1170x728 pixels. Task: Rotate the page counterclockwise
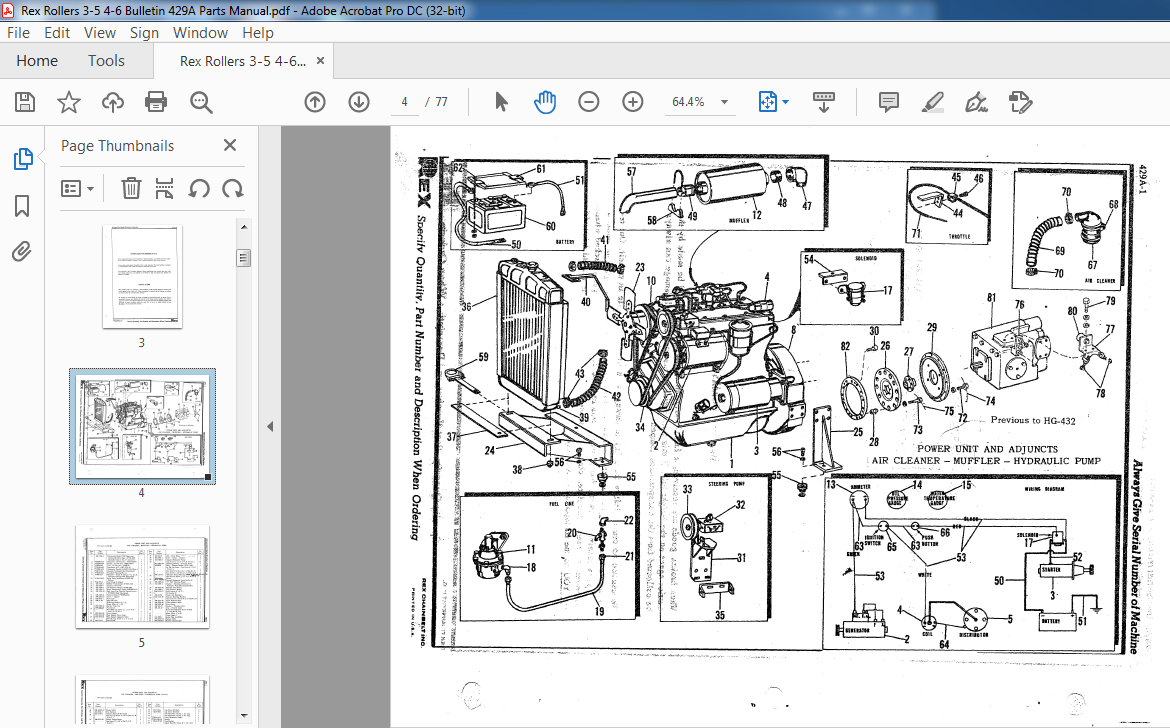pyautogui.click(x=198, y=189)
